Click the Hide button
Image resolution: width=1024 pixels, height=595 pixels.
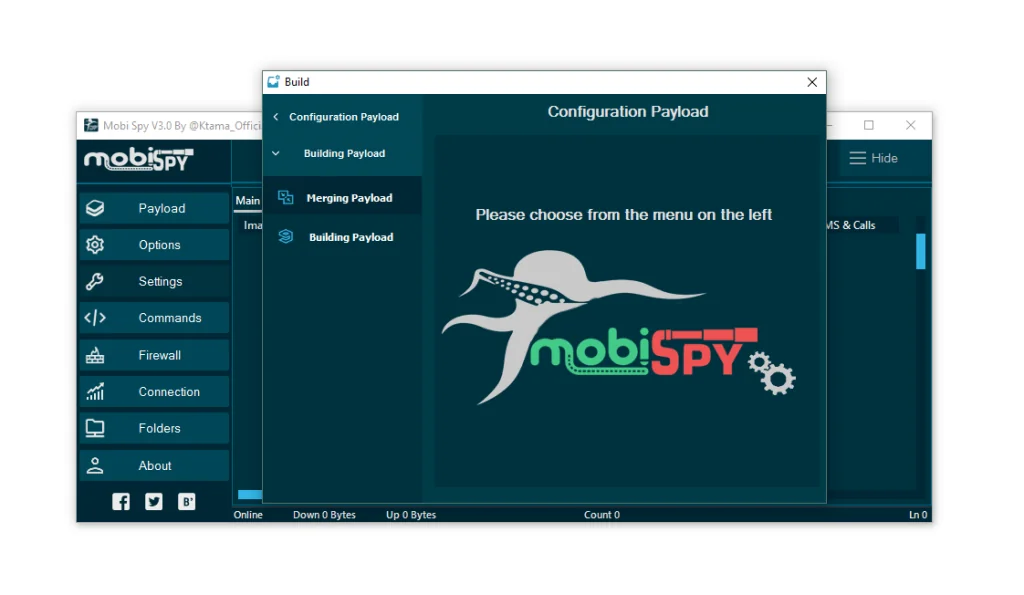click(875, 158)
